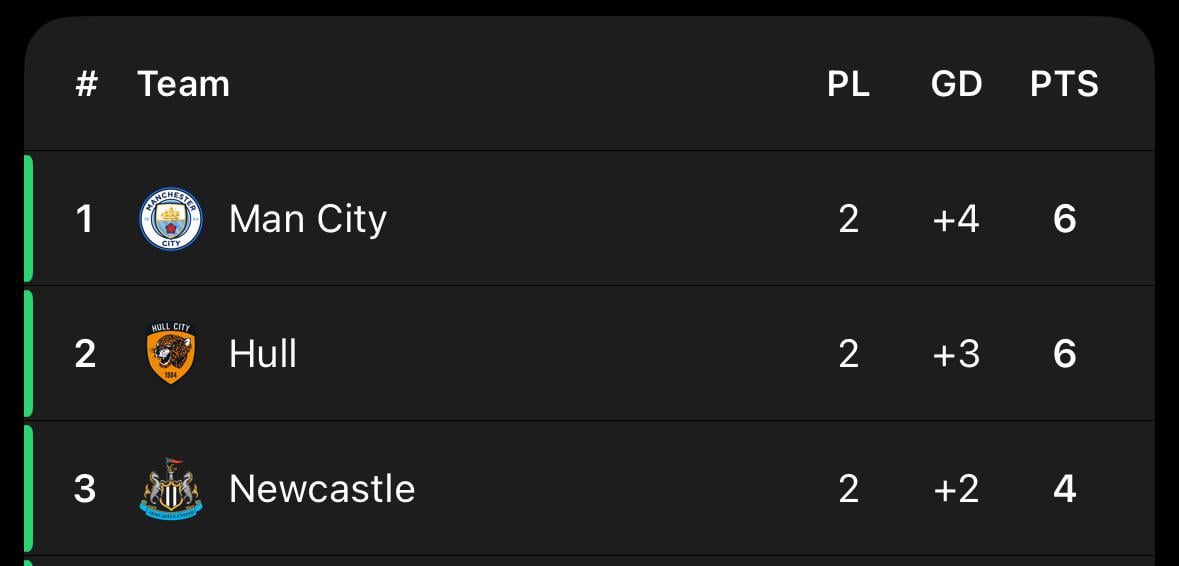Open the Hull team name
This screenshot has width=1179, height=566.
point(262,353)
